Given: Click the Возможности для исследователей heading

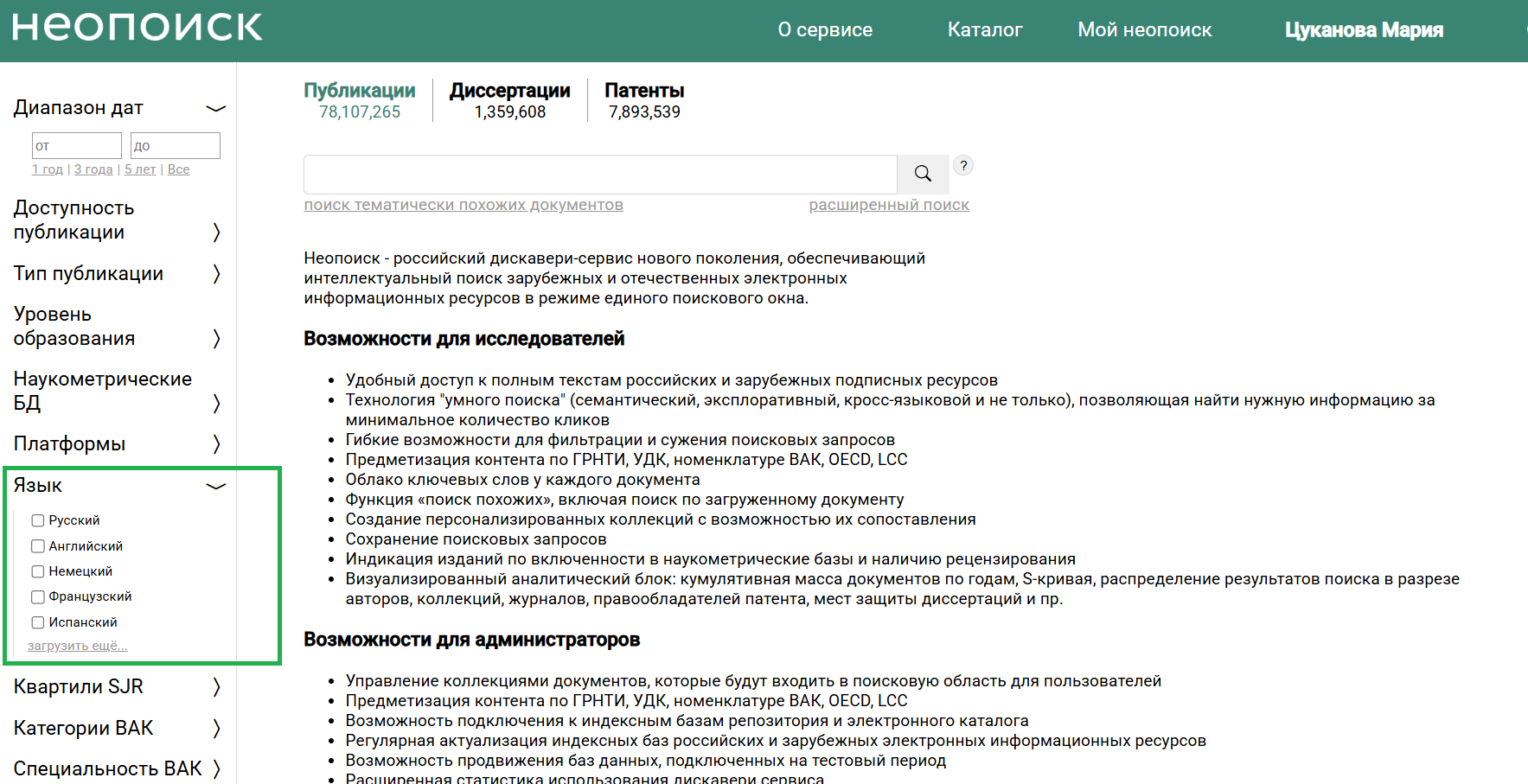Looking at the screenshot, I should [464, 339].
